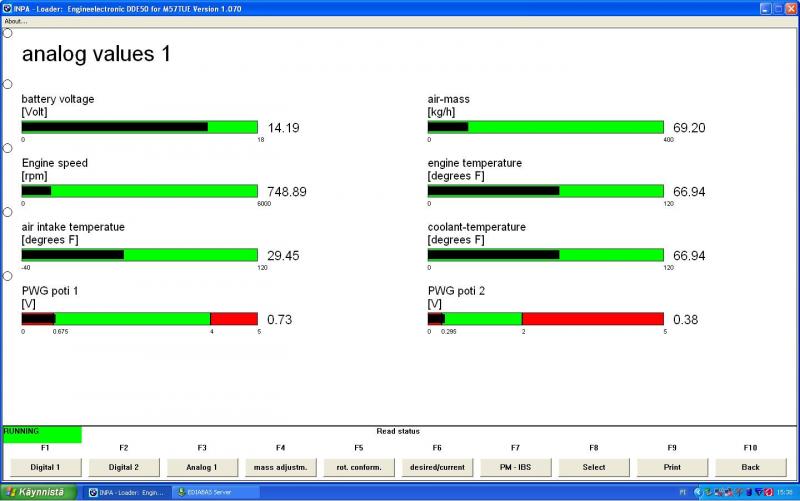
Task: Click the INPA Loader taskbar item
Action: click(x=126, y=492)
